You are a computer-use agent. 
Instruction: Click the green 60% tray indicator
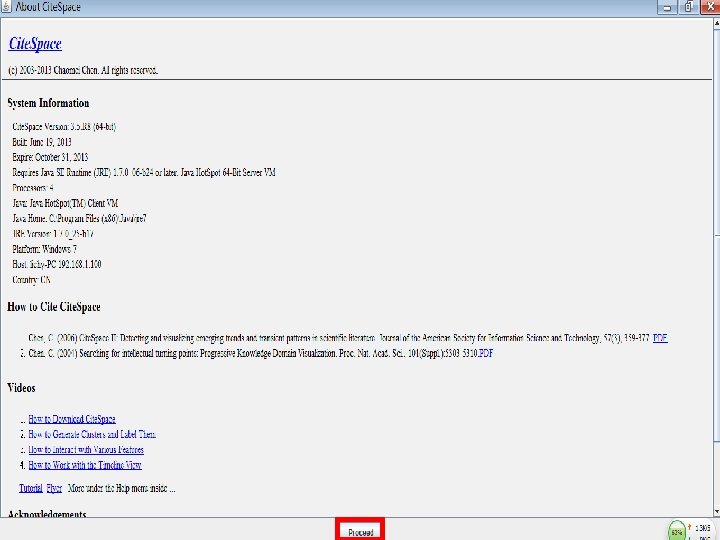click(676, 531)
